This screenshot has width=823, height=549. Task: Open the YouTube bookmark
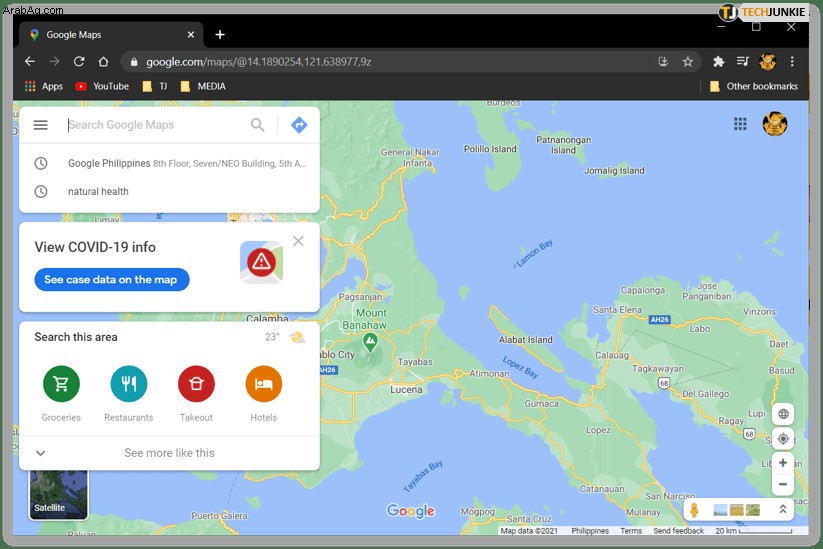102,86
